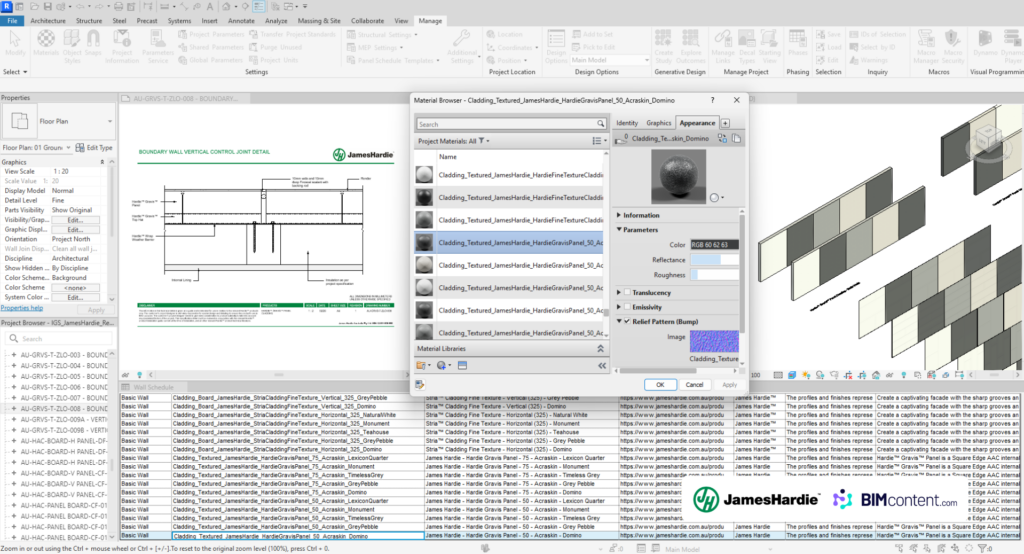Collapse the Parameters section
Viewport: 1024px width, 554px height.
click(619, 229)
